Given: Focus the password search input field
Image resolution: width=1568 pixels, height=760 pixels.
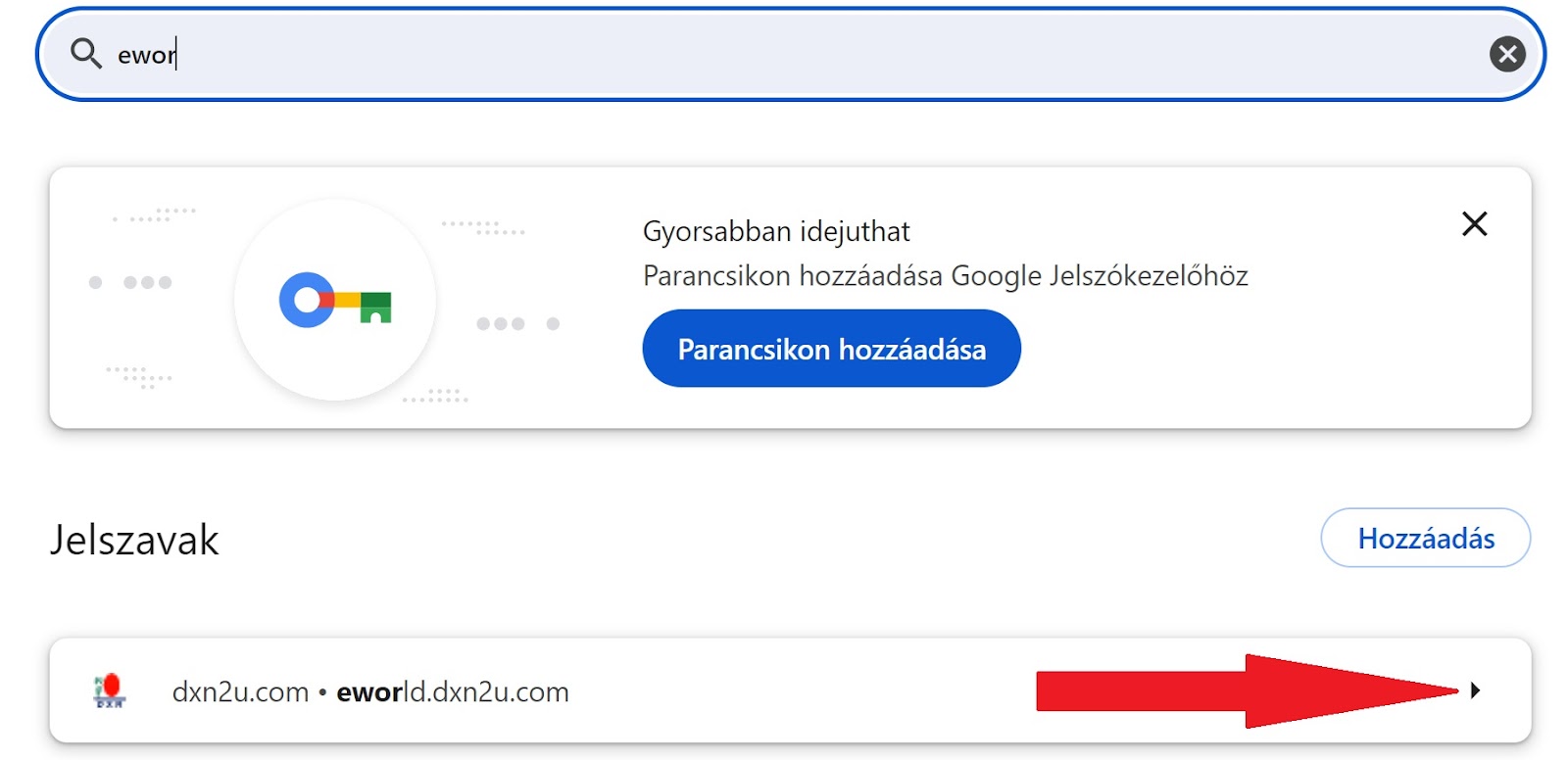Looking at the screenshot, I should coord(790,54).
